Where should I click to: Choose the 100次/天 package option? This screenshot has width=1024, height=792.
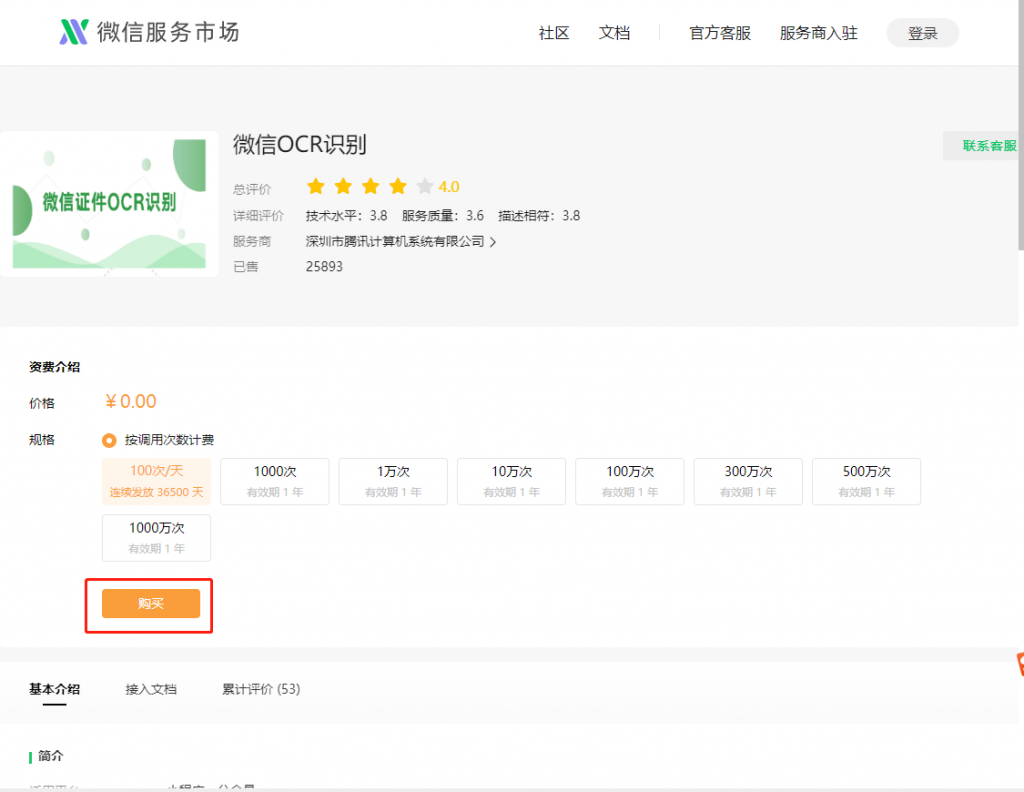(156, 481)
